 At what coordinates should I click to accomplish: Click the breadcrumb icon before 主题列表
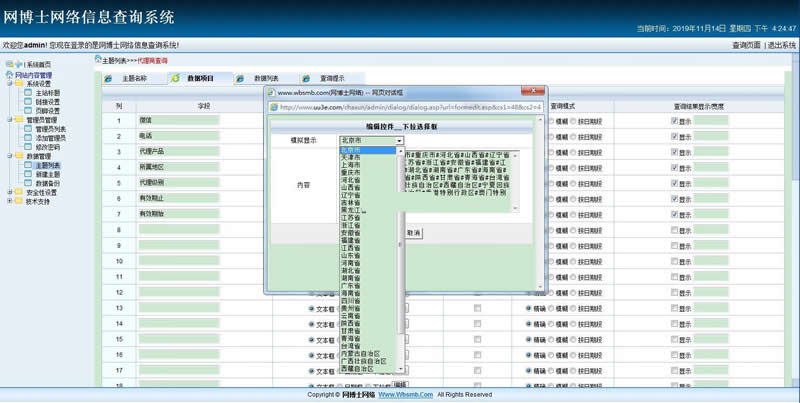click(x=98, y=60)
